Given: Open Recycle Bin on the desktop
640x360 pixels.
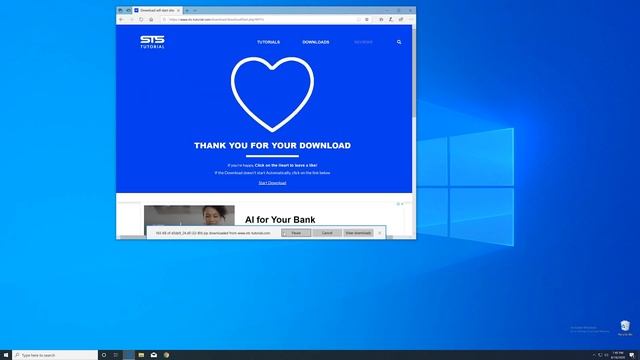Looking at the screenshot, I should click(x=625, y=328).
